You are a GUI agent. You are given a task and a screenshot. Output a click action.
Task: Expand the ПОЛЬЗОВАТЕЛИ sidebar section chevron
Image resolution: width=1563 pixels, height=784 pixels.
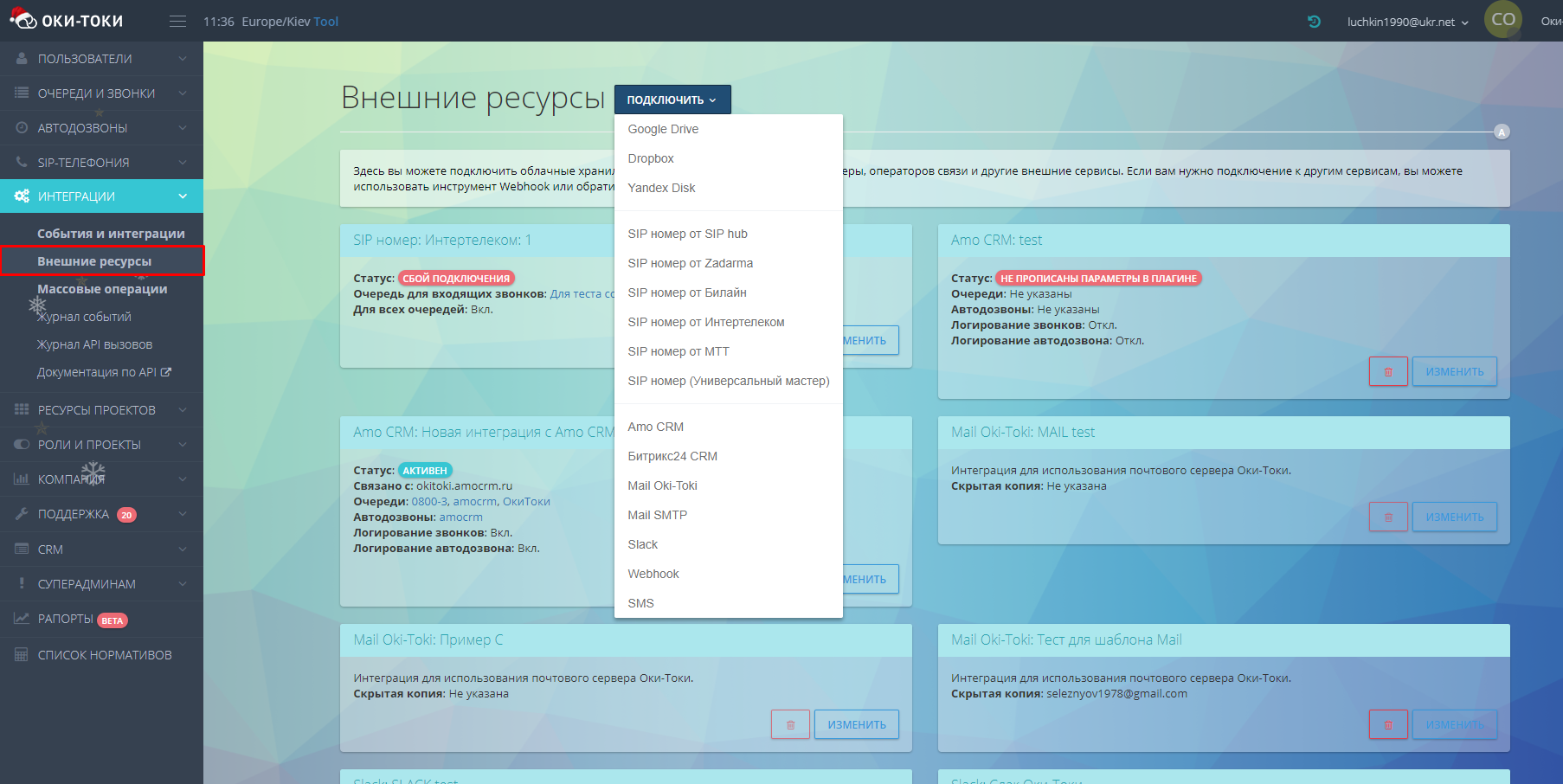point(183,59)
